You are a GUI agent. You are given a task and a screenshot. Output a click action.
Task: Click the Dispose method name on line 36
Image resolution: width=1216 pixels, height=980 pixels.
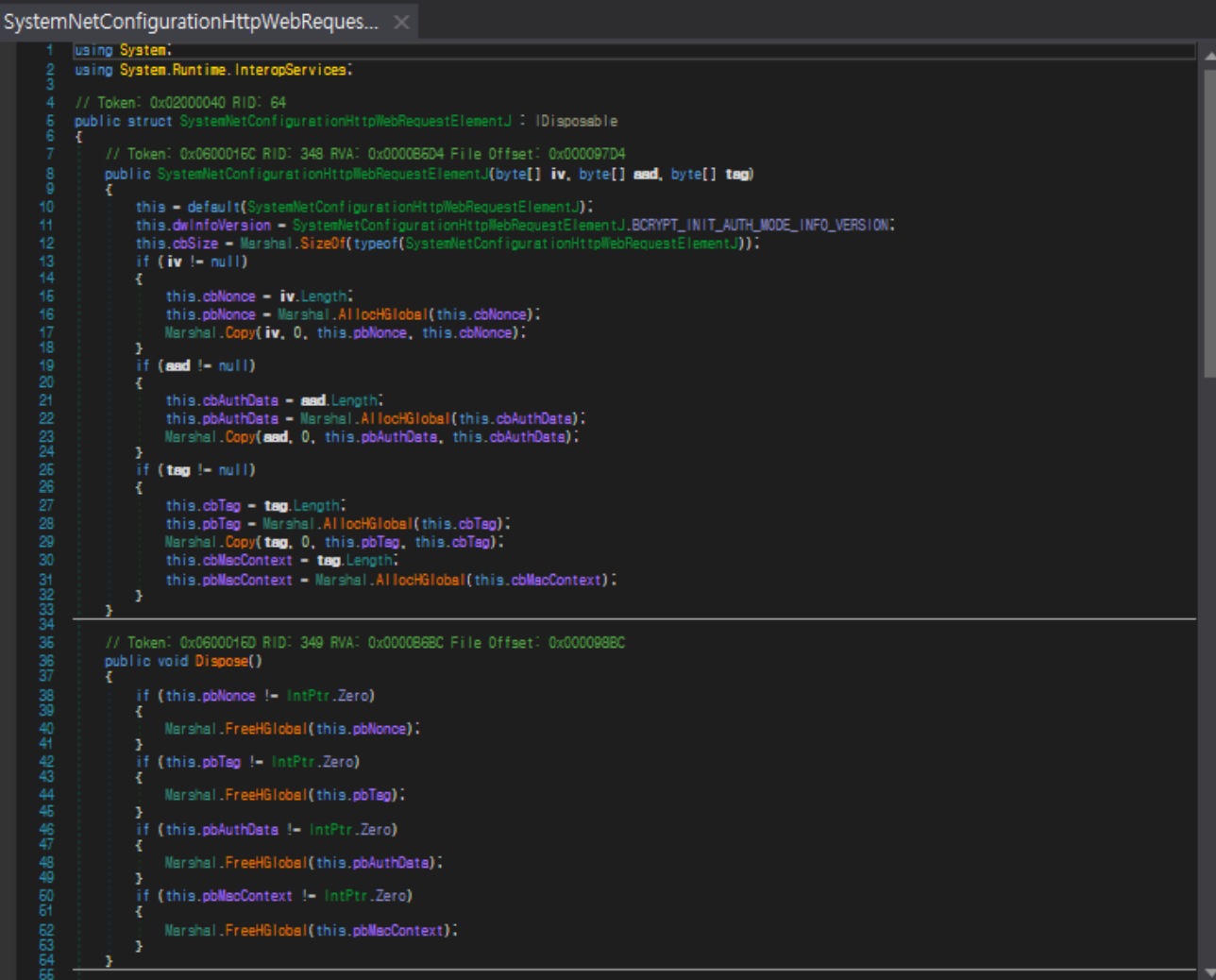(222, 661)
